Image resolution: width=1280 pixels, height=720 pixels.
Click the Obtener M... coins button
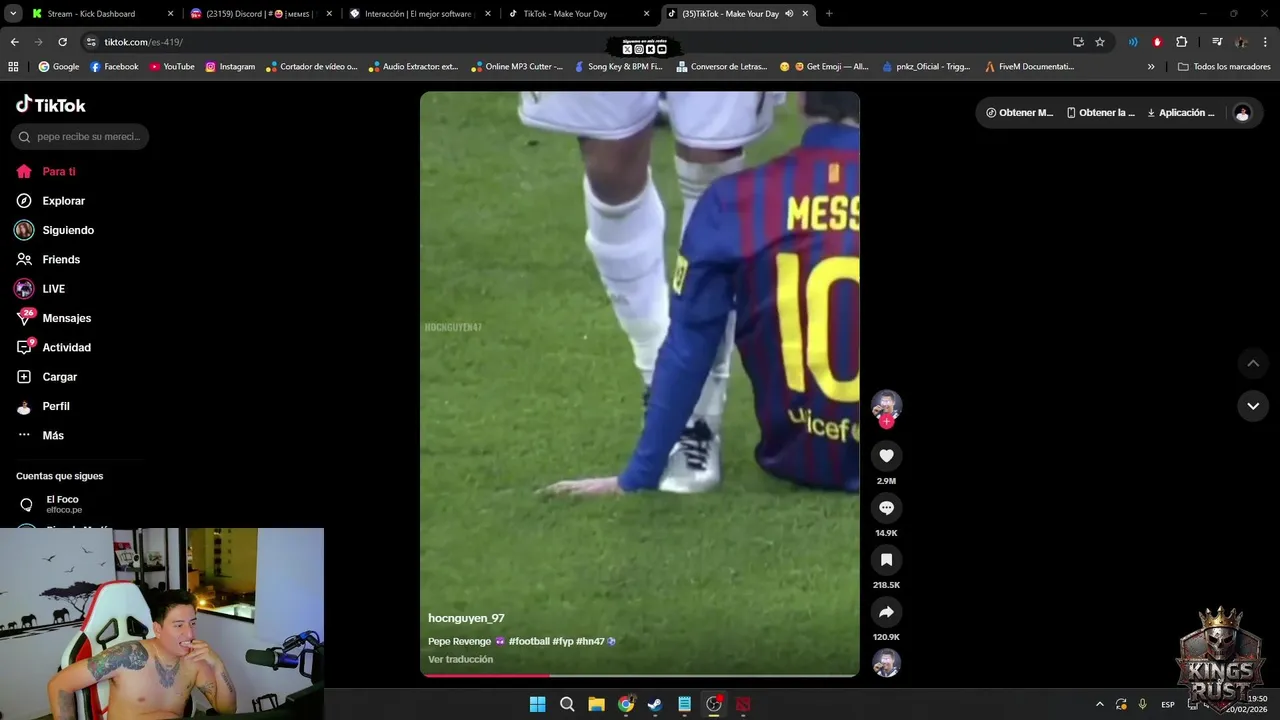point(1019,113)
